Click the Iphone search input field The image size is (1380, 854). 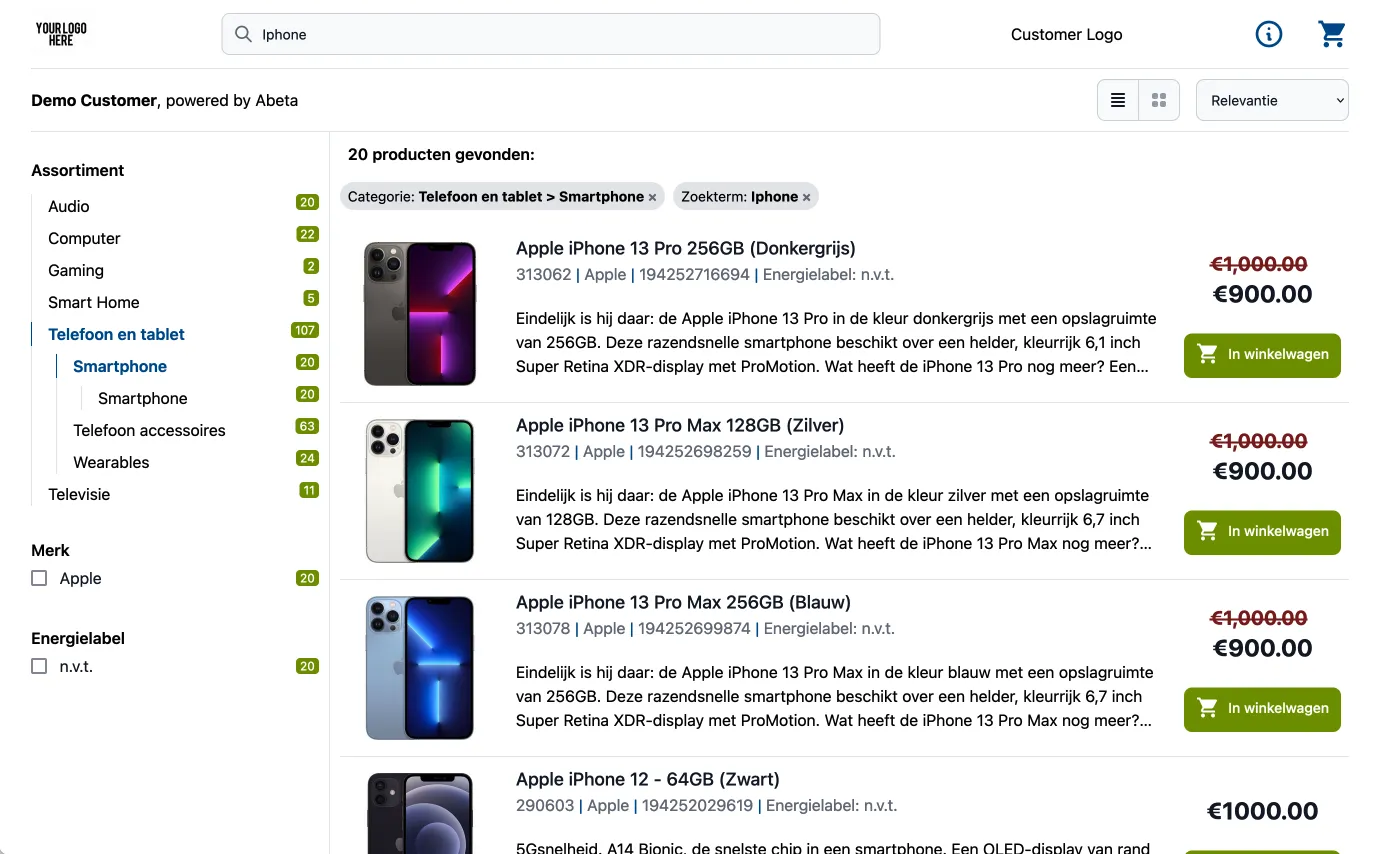(550, 34)
